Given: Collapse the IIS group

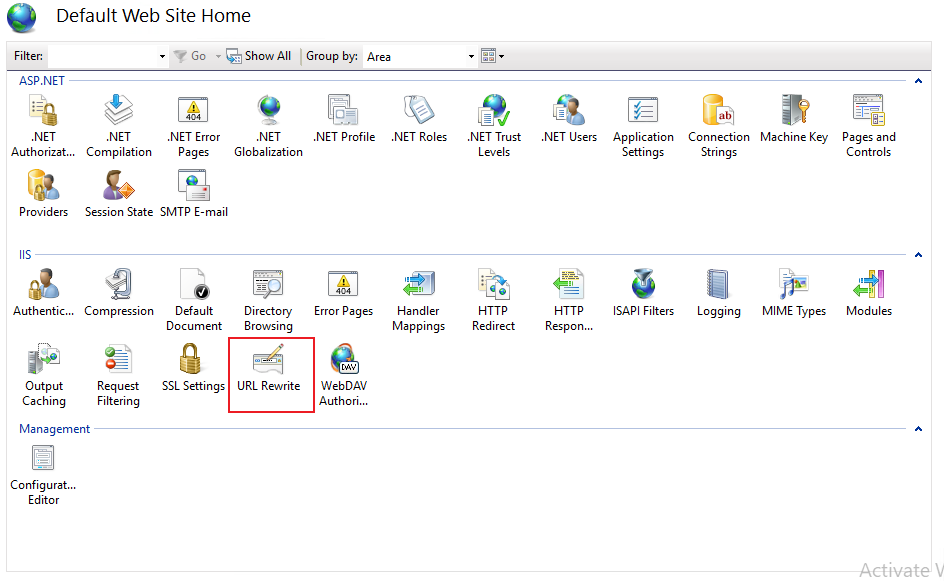Looking at the screenshot, I should pos(918,255).
